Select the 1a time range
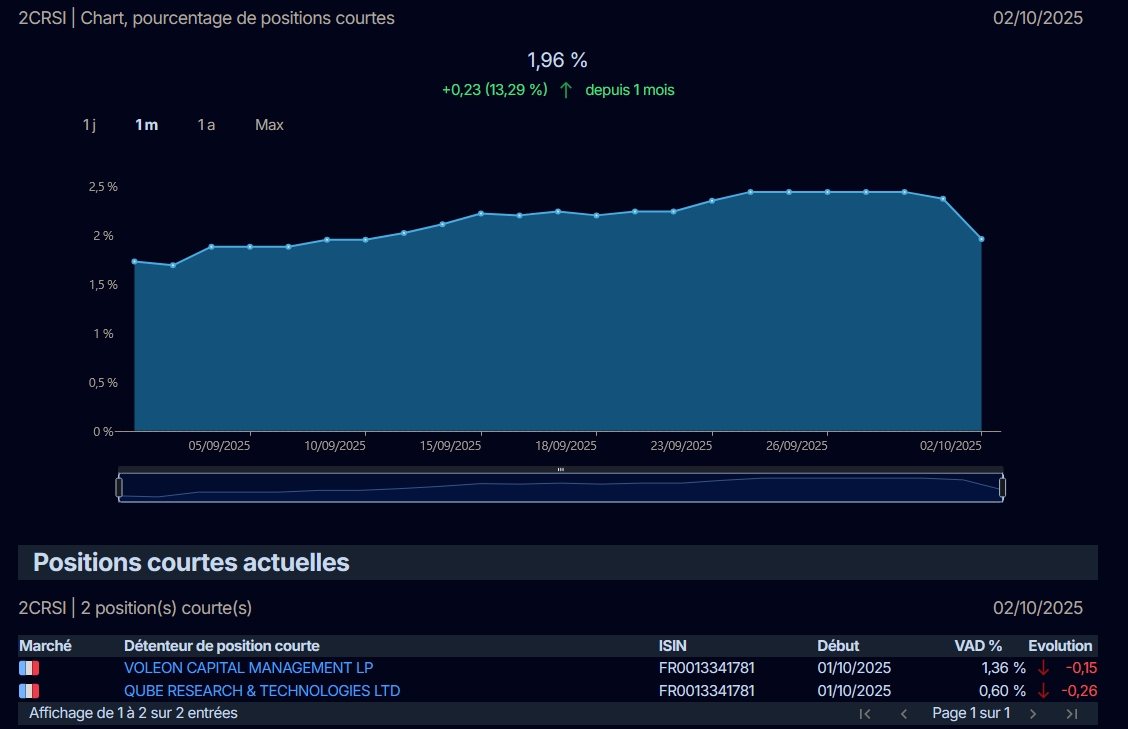 (x=206, y=125)
